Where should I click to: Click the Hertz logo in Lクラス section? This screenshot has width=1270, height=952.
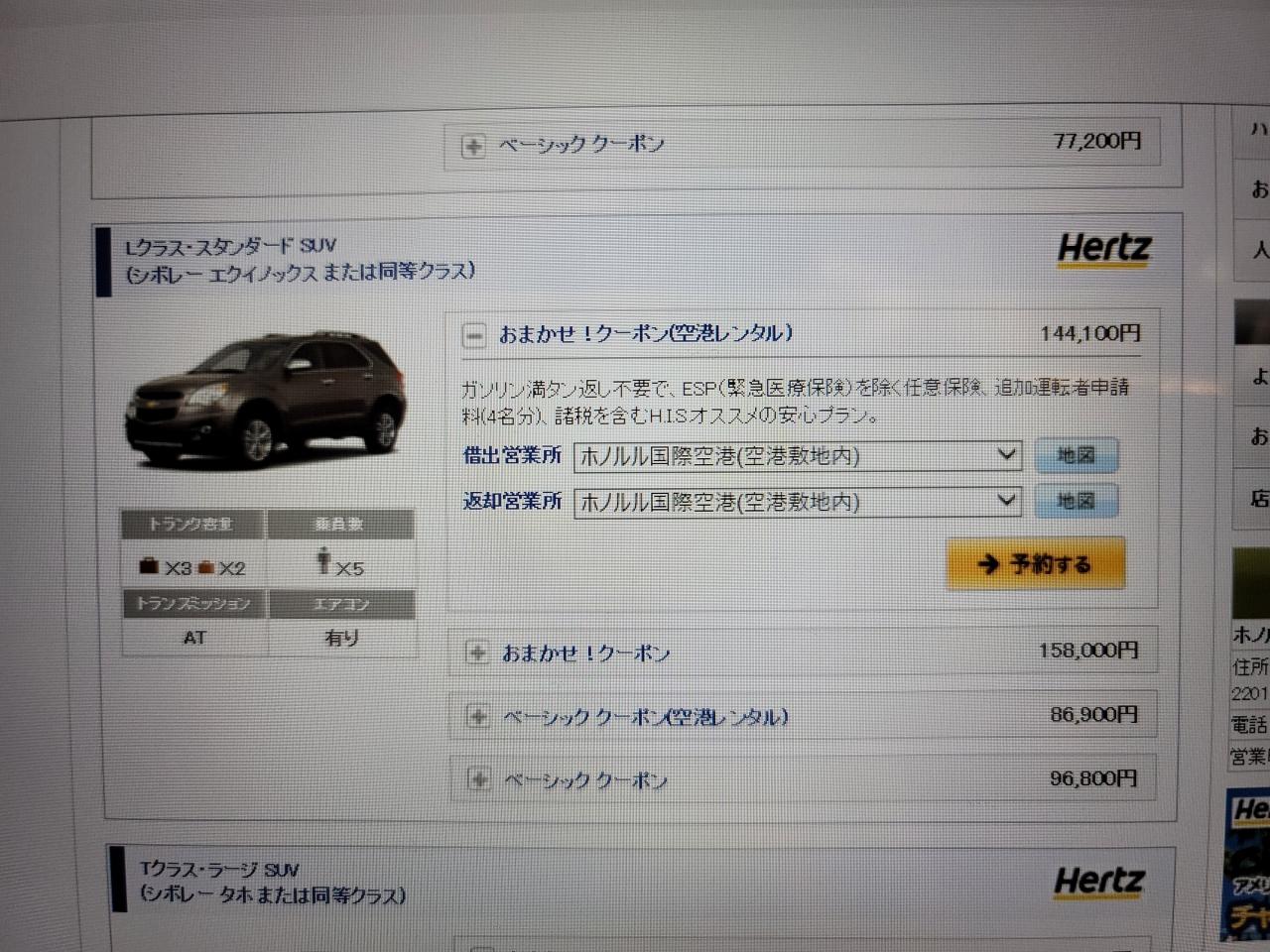click(1104, 248)
